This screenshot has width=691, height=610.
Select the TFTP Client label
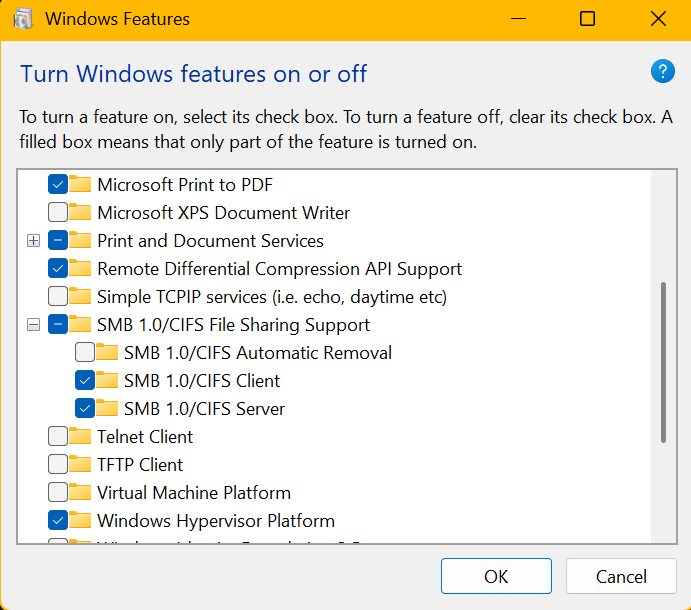tap(140, 465)
